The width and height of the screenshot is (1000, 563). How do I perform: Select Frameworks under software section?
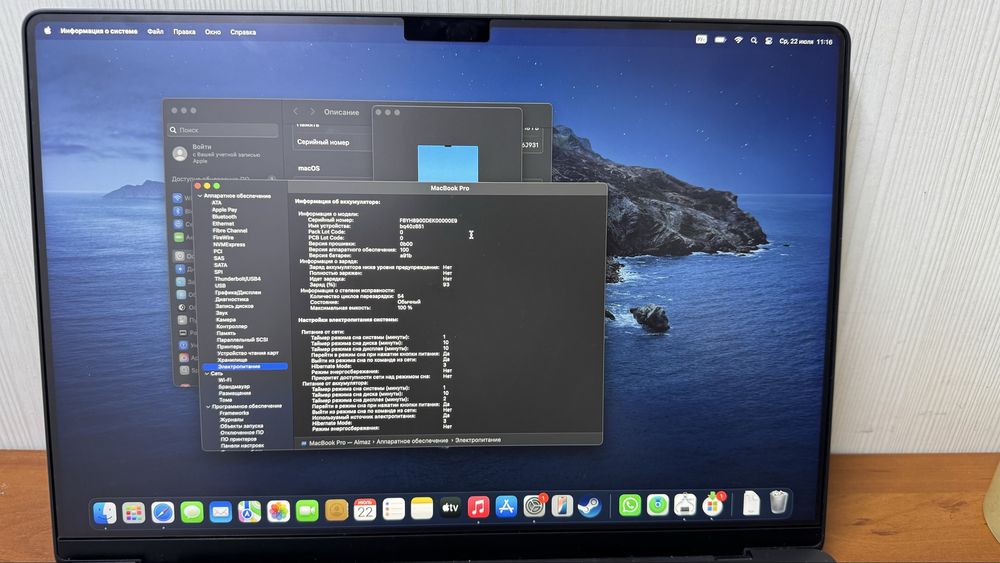(234, 413)
